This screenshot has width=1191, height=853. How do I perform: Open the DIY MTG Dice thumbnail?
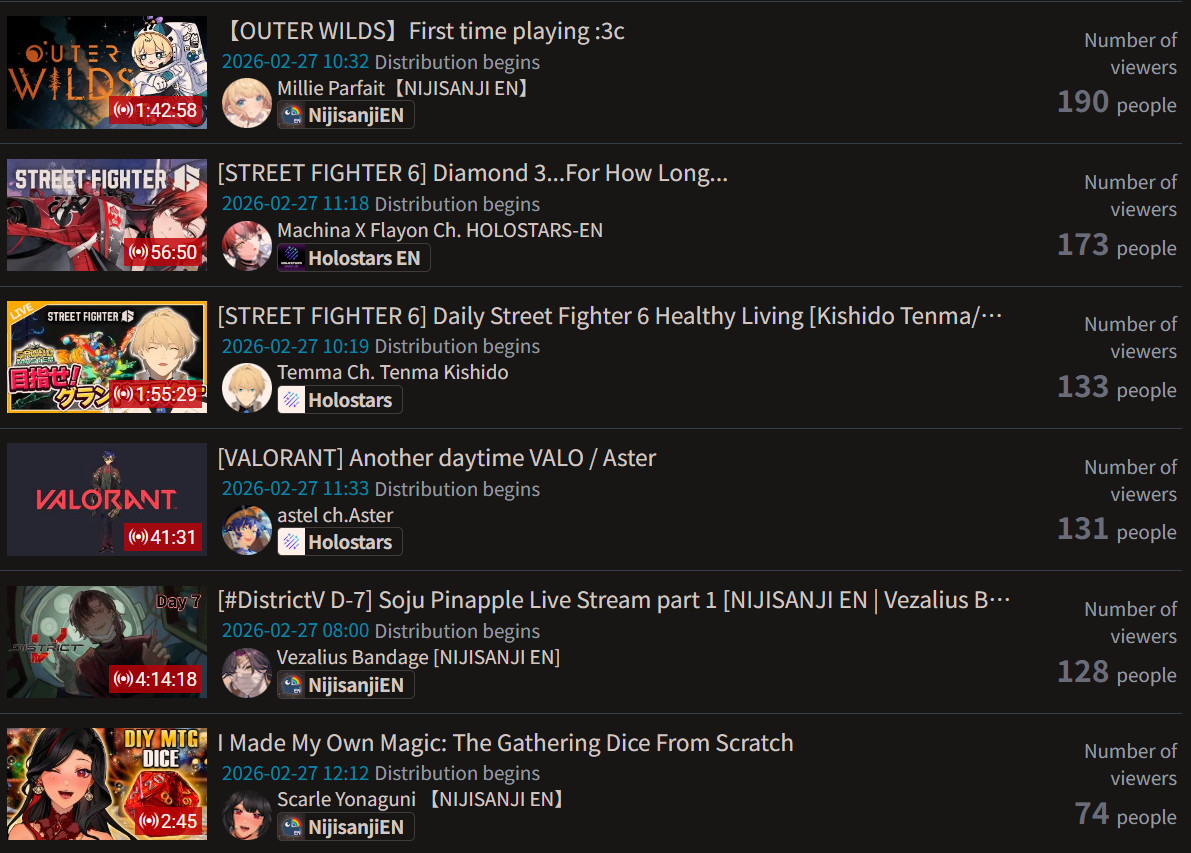click(x=107, y=784)
